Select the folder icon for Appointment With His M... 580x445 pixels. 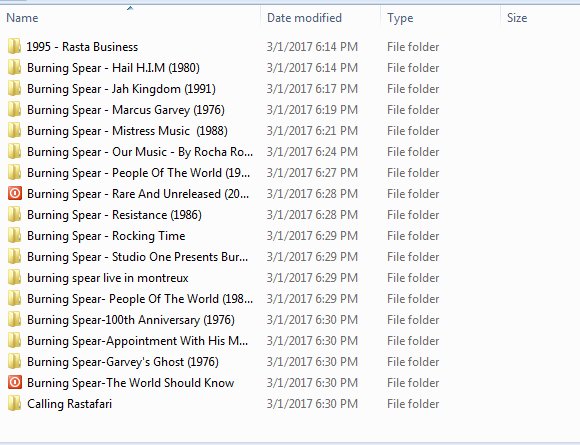pos(14,341)
